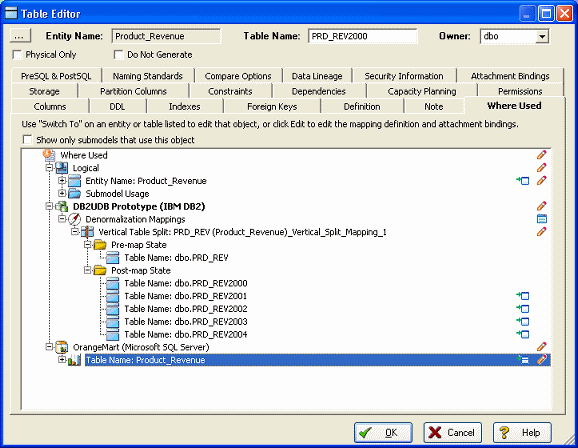This screenshot has width=578, height=448.
Task: Collapse the Post-map State folder
Action: click(x=87, y=270)
